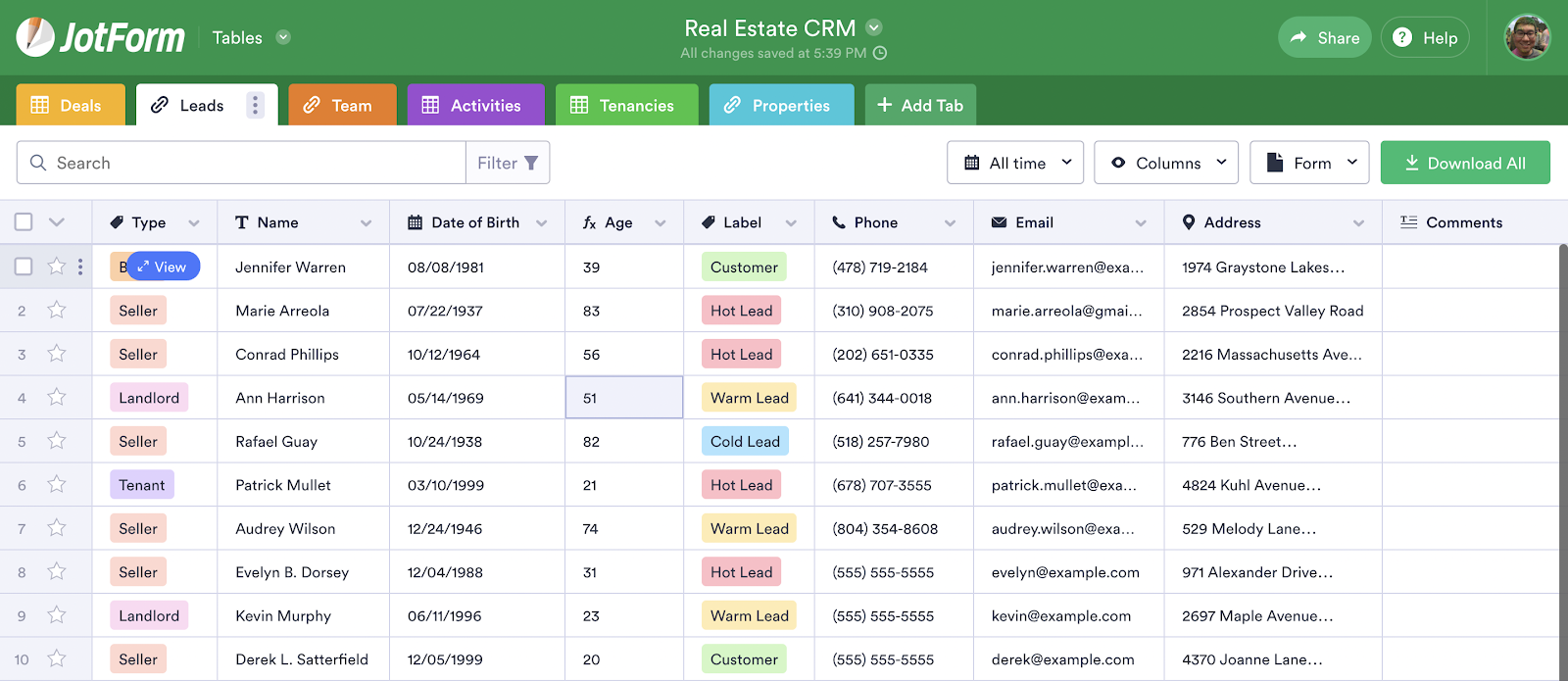Star the Jennifer Warren row
Viewport: 1568px width, 681px height.
point(57,267)
